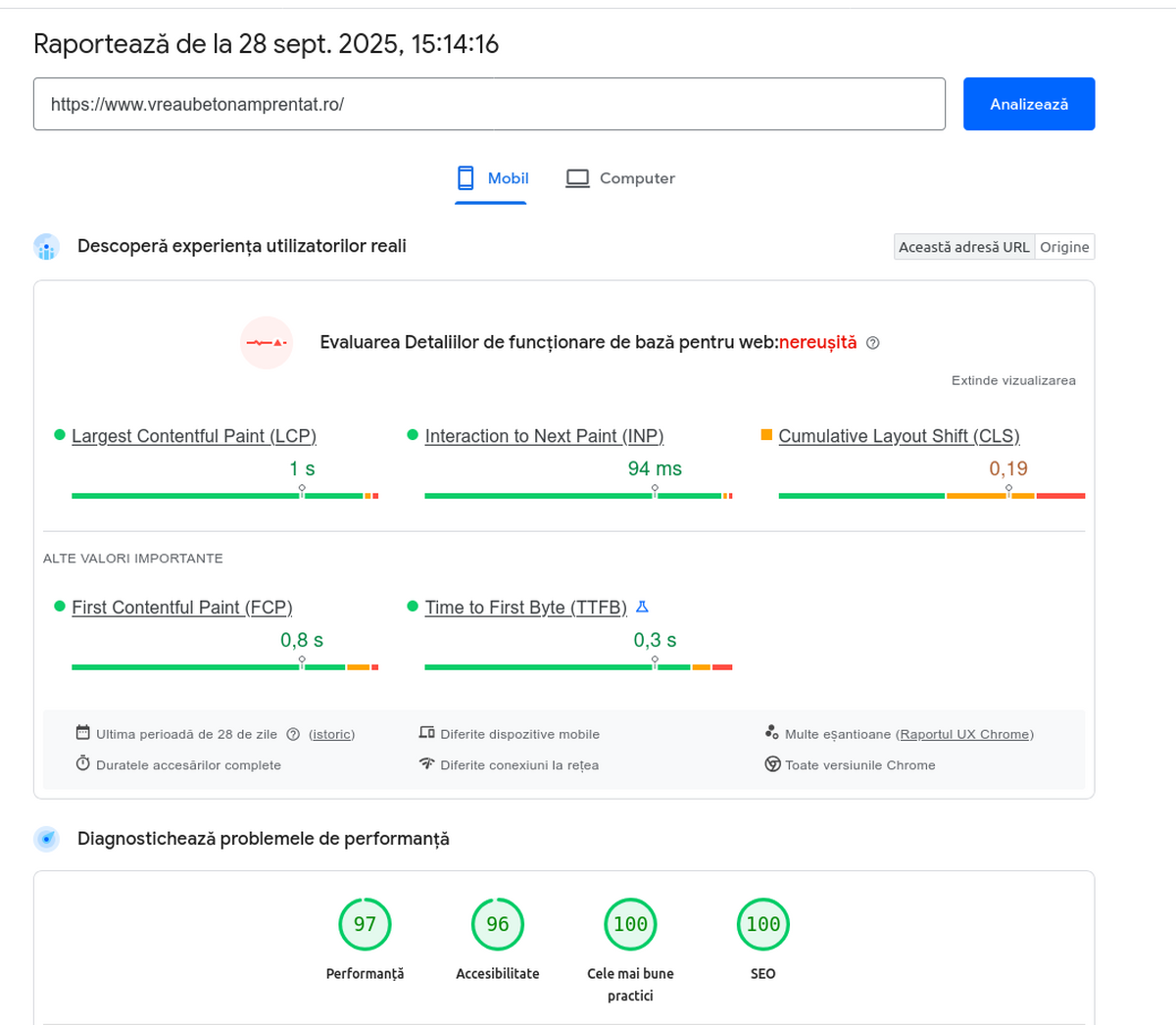
Task: Switch to Origine data view
Action: click(1064, 247)
